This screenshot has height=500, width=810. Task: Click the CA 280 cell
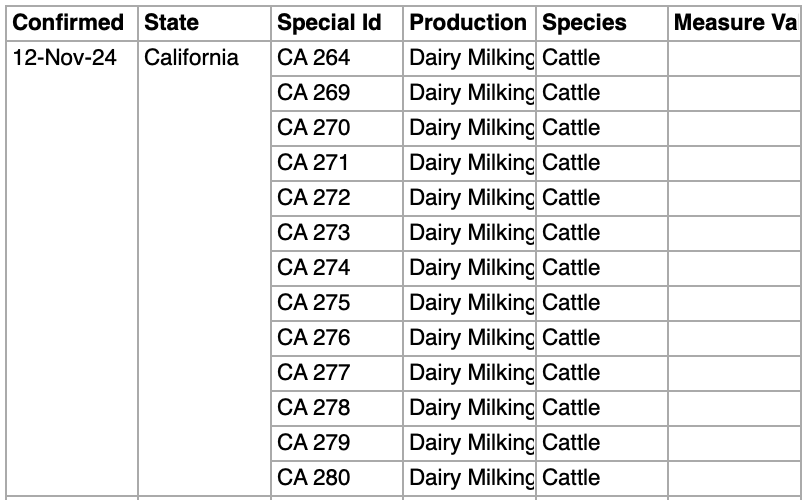[314, 478]
